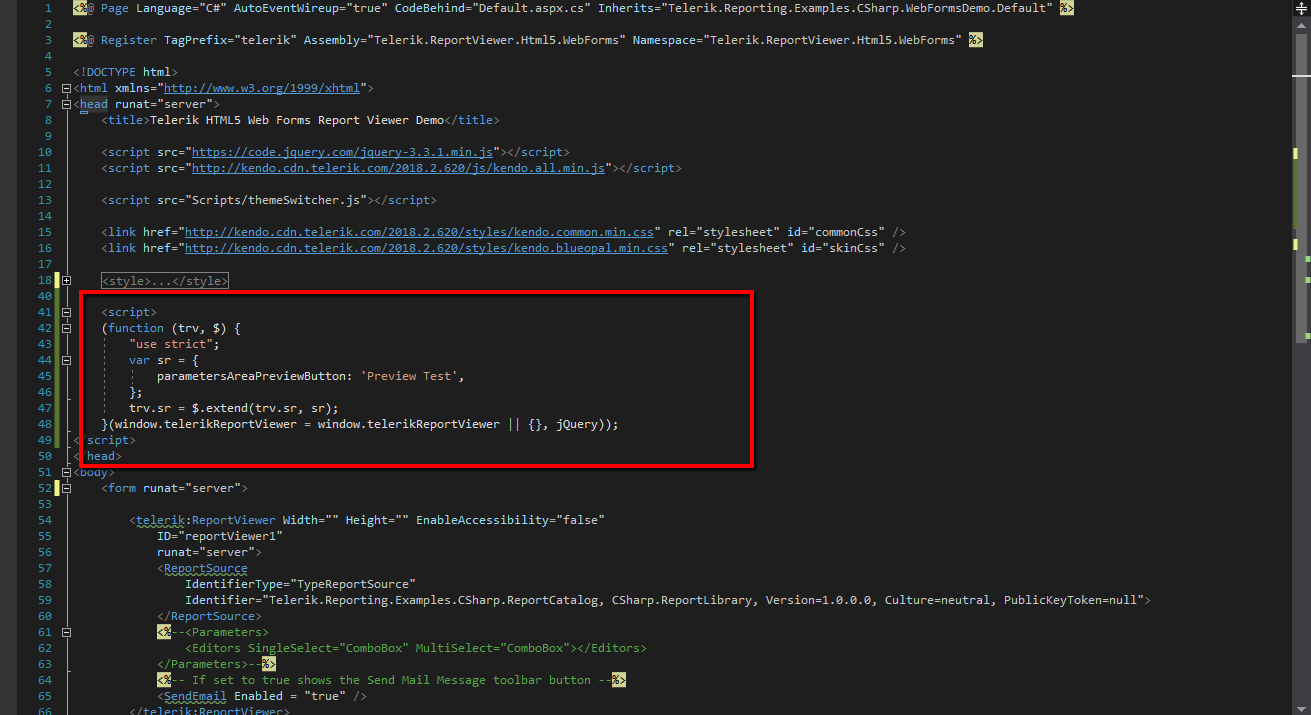Open the w3.org xhtml namespace link
The height and width of the screenshot is (715, 1311).
261,88
